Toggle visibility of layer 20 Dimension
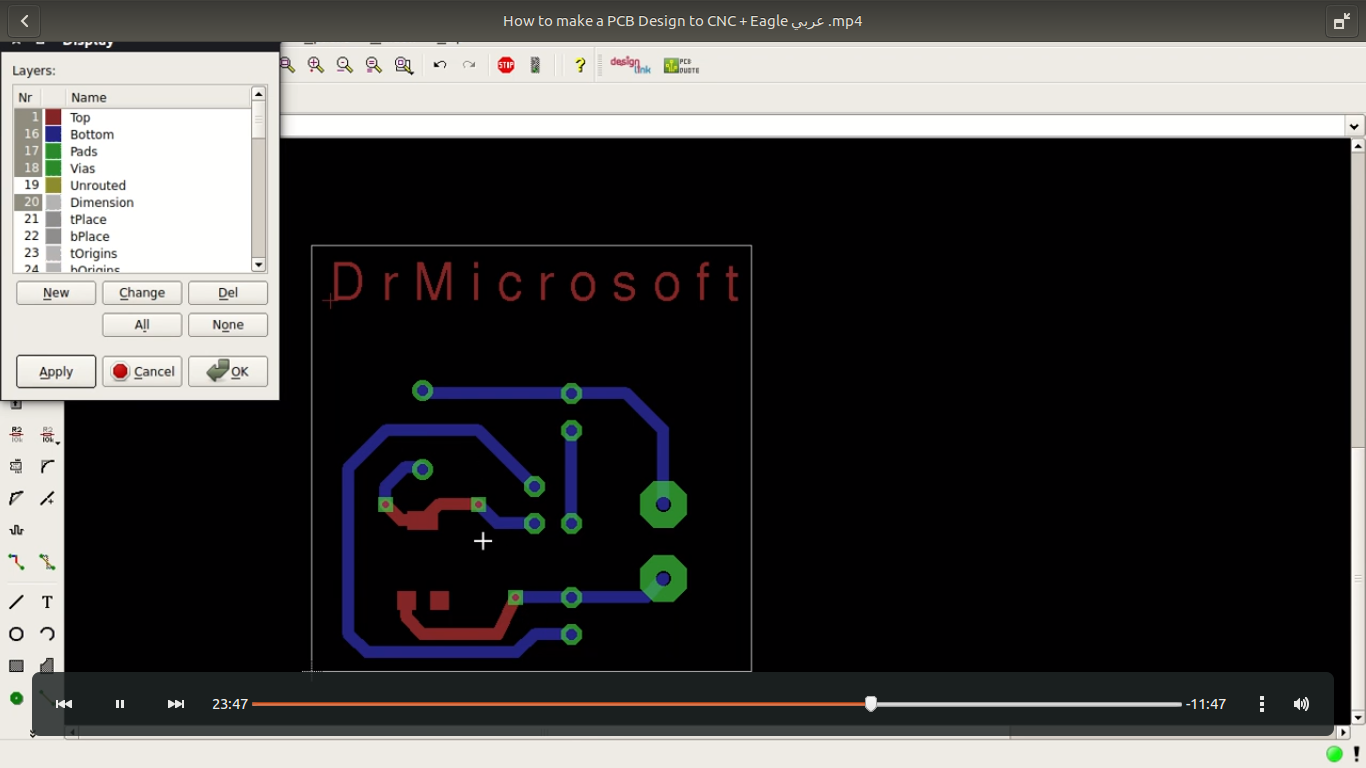The width and height of the screenshot is (1366, 768). (28, 202)
